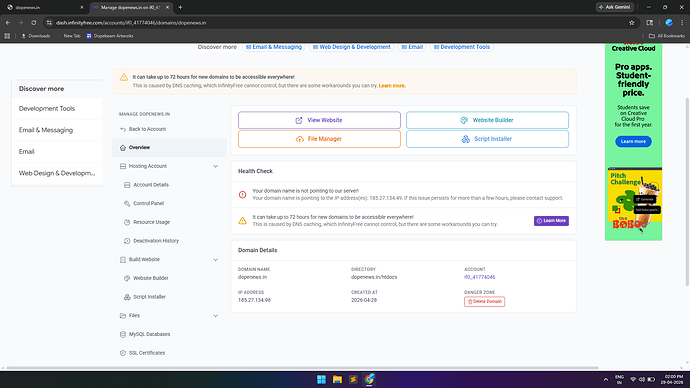Open the if0_41774046 account link
Screen dimensions: 690x388
click(480, 277)
